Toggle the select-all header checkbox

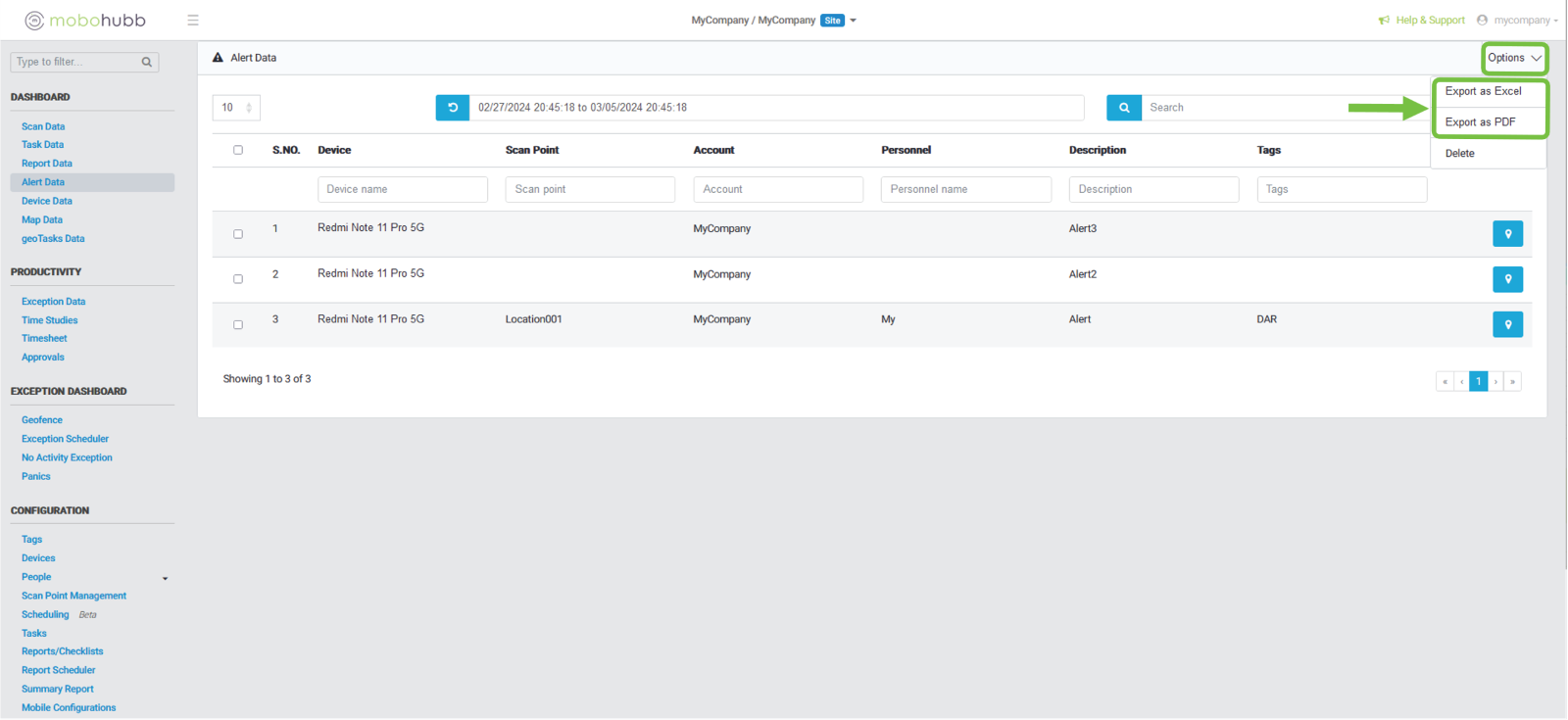pos(238,150)
